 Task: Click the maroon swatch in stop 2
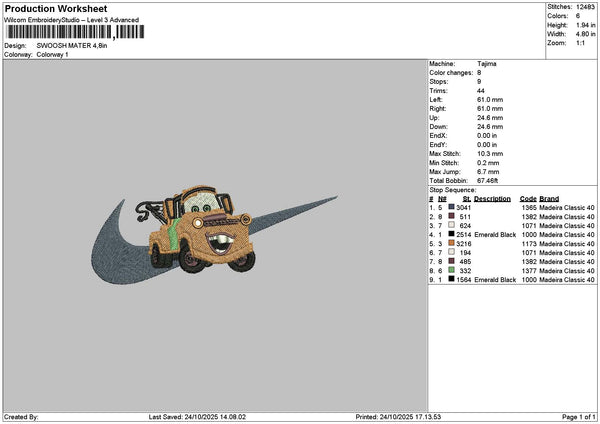[x=452, y=216]
